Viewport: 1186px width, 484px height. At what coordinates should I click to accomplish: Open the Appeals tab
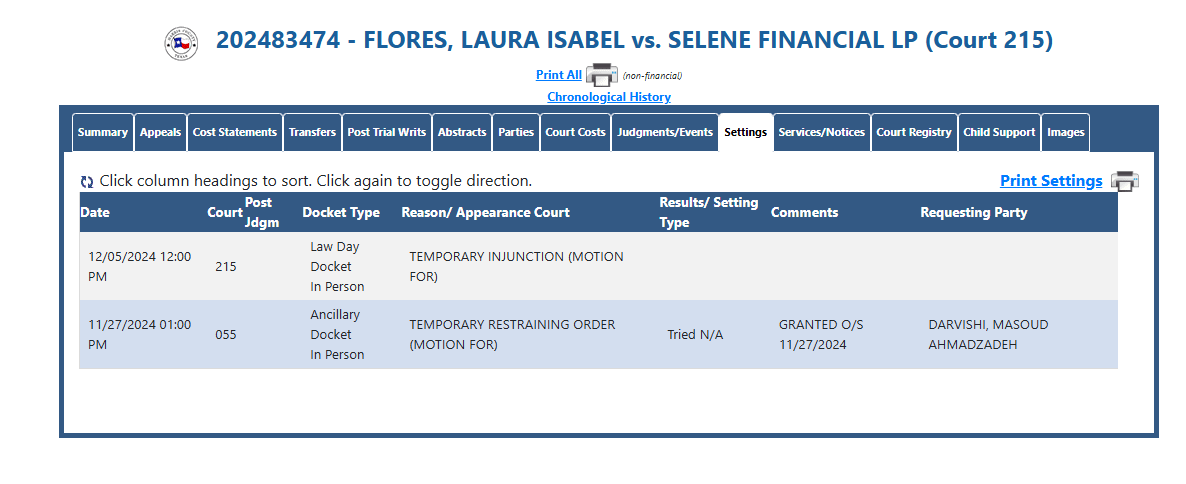160,132
